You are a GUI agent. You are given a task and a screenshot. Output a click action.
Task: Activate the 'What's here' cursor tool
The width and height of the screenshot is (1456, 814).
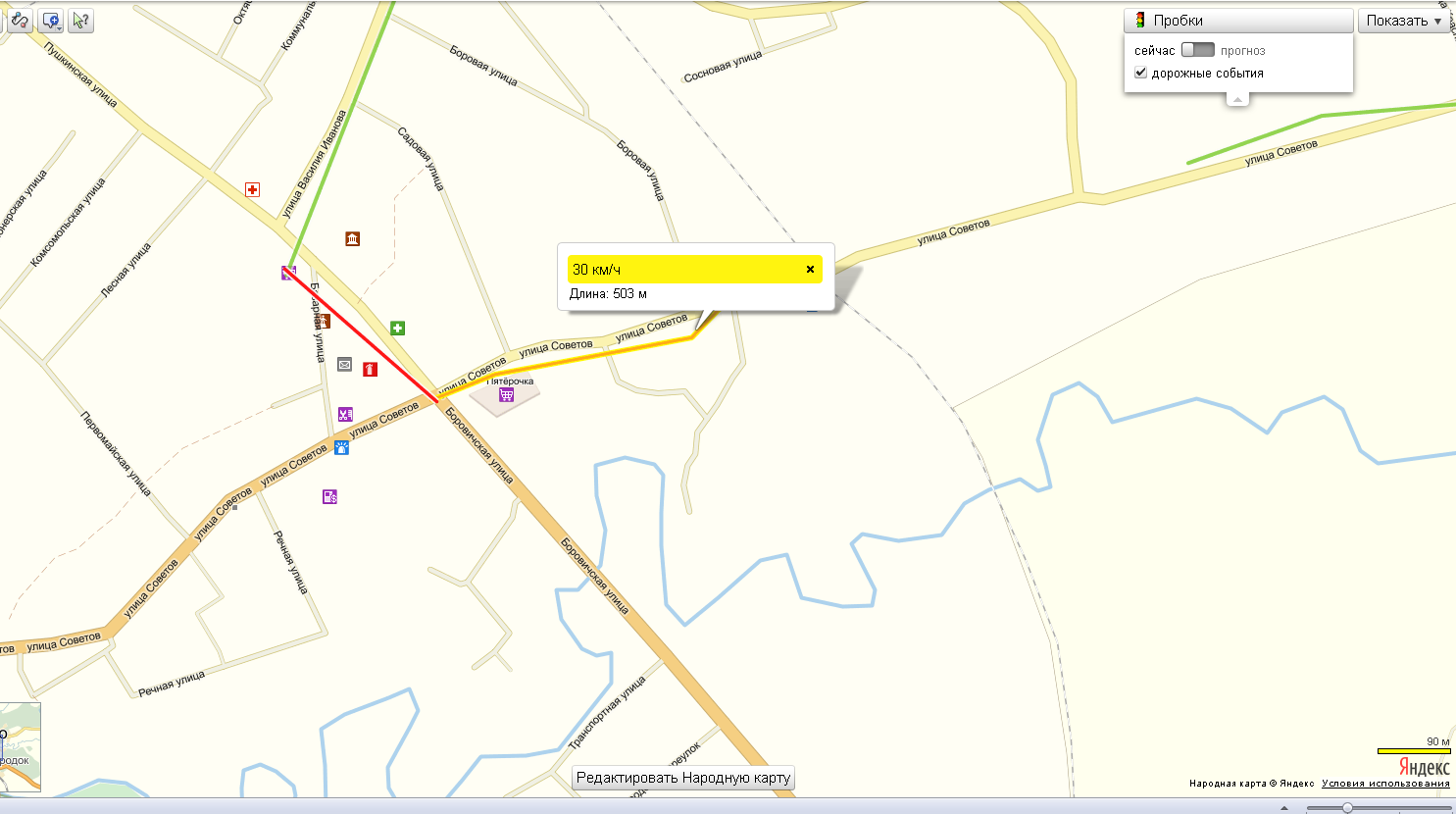81,20
